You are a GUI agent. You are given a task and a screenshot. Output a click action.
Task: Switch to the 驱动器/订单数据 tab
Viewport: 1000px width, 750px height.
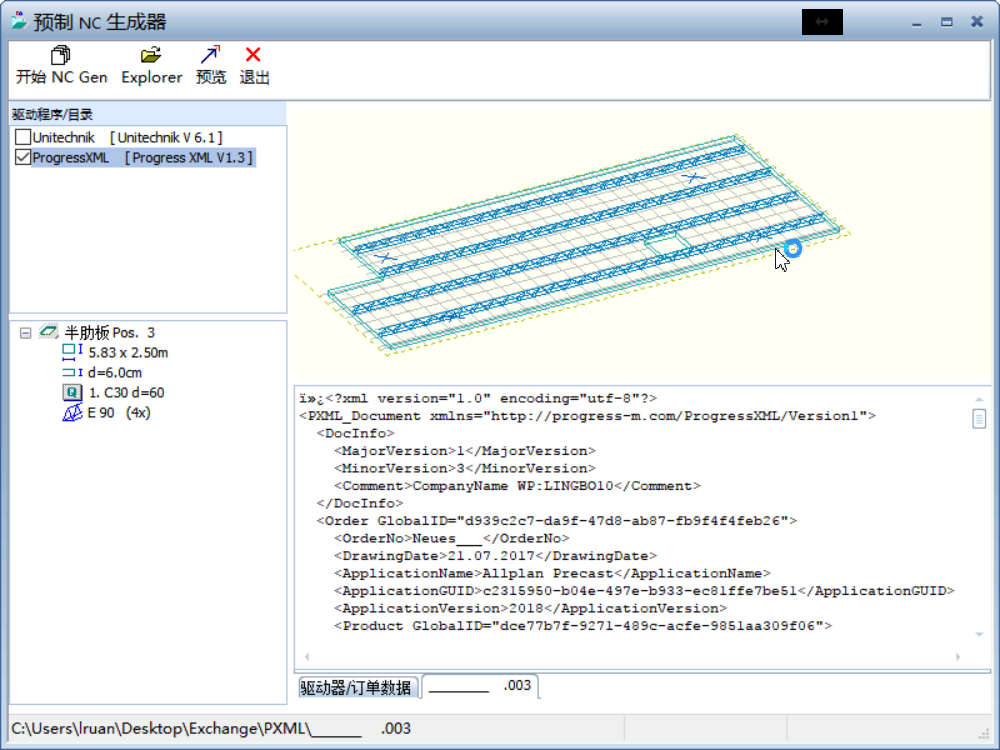click(x=356, y=688)
